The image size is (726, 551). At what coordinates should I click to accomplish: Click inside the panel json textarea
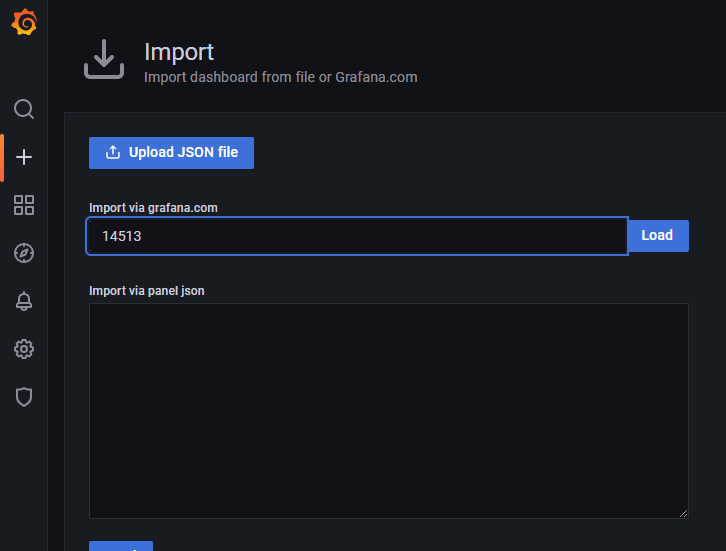coord(388,411)
